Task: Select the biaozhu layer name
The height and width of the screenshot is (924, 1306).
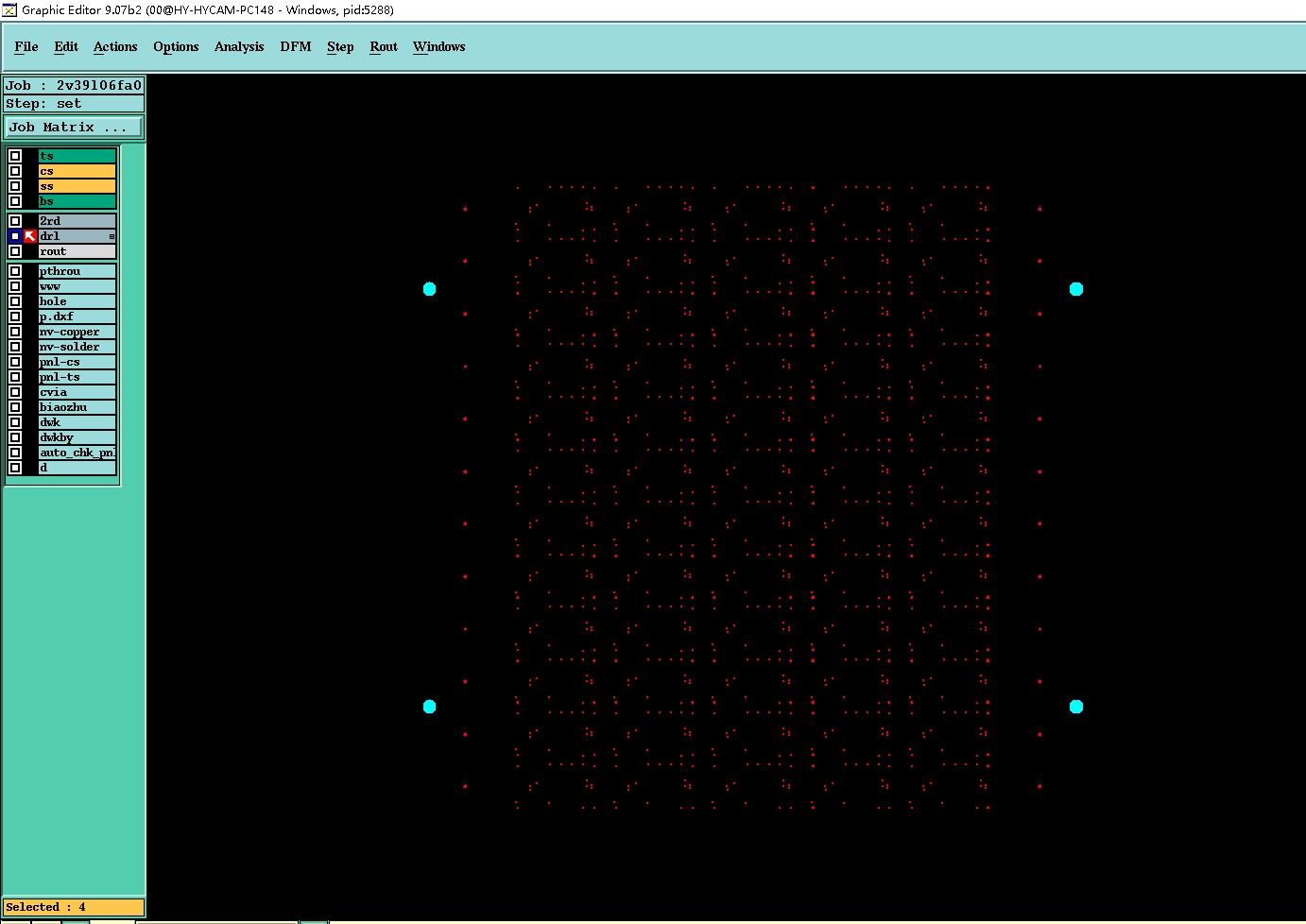Action: coord(77,407)
